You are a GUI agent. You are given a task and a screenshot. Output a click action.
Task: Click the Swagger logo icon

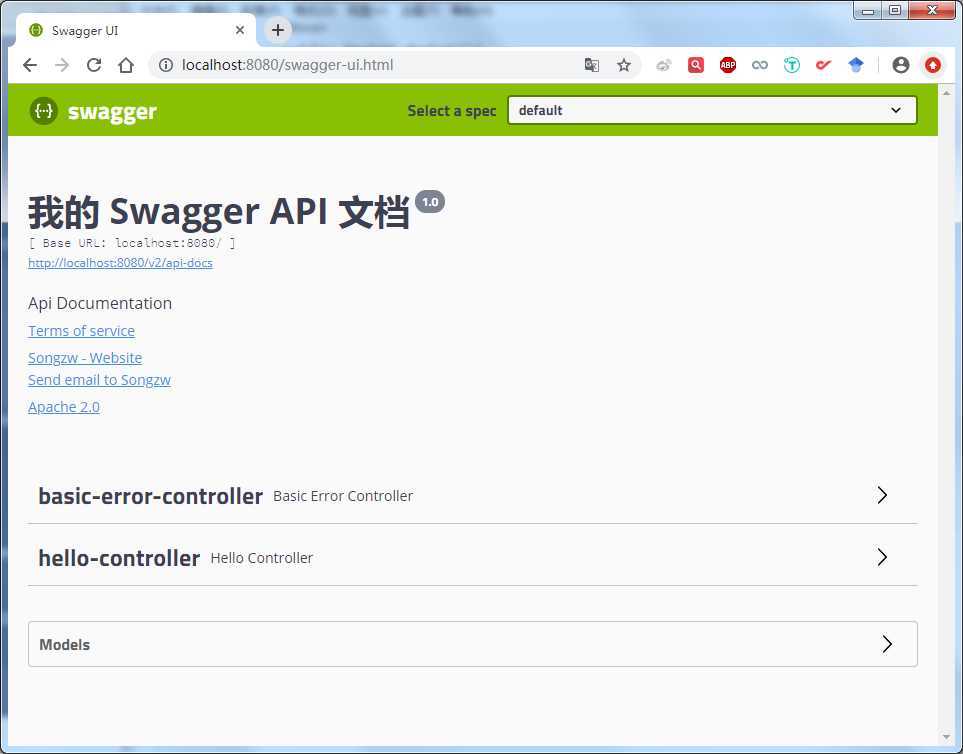[44, 111]
